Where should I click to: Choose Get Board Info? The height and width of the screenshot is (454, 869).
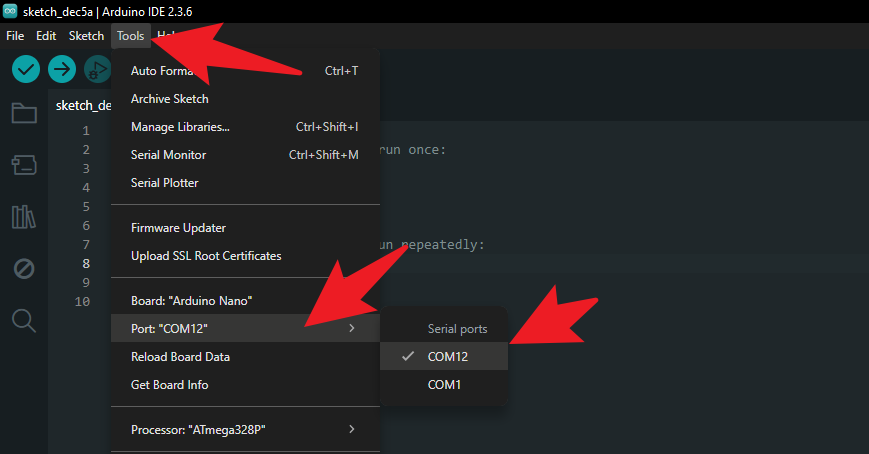(x=246, y=385)
